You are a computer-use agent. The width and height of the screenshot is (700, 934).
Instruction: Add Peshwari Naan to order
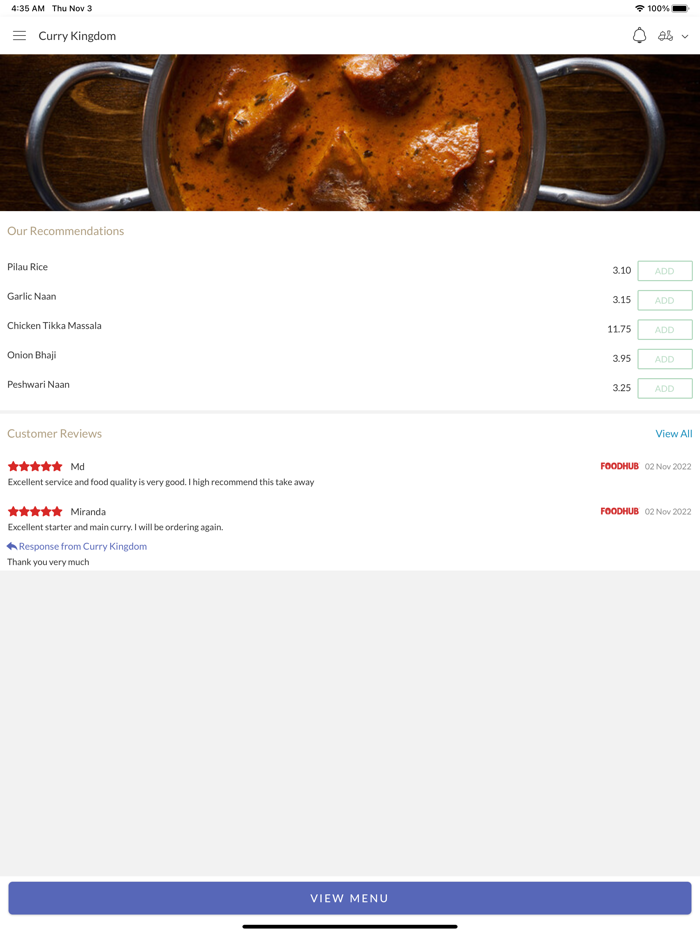665,388
